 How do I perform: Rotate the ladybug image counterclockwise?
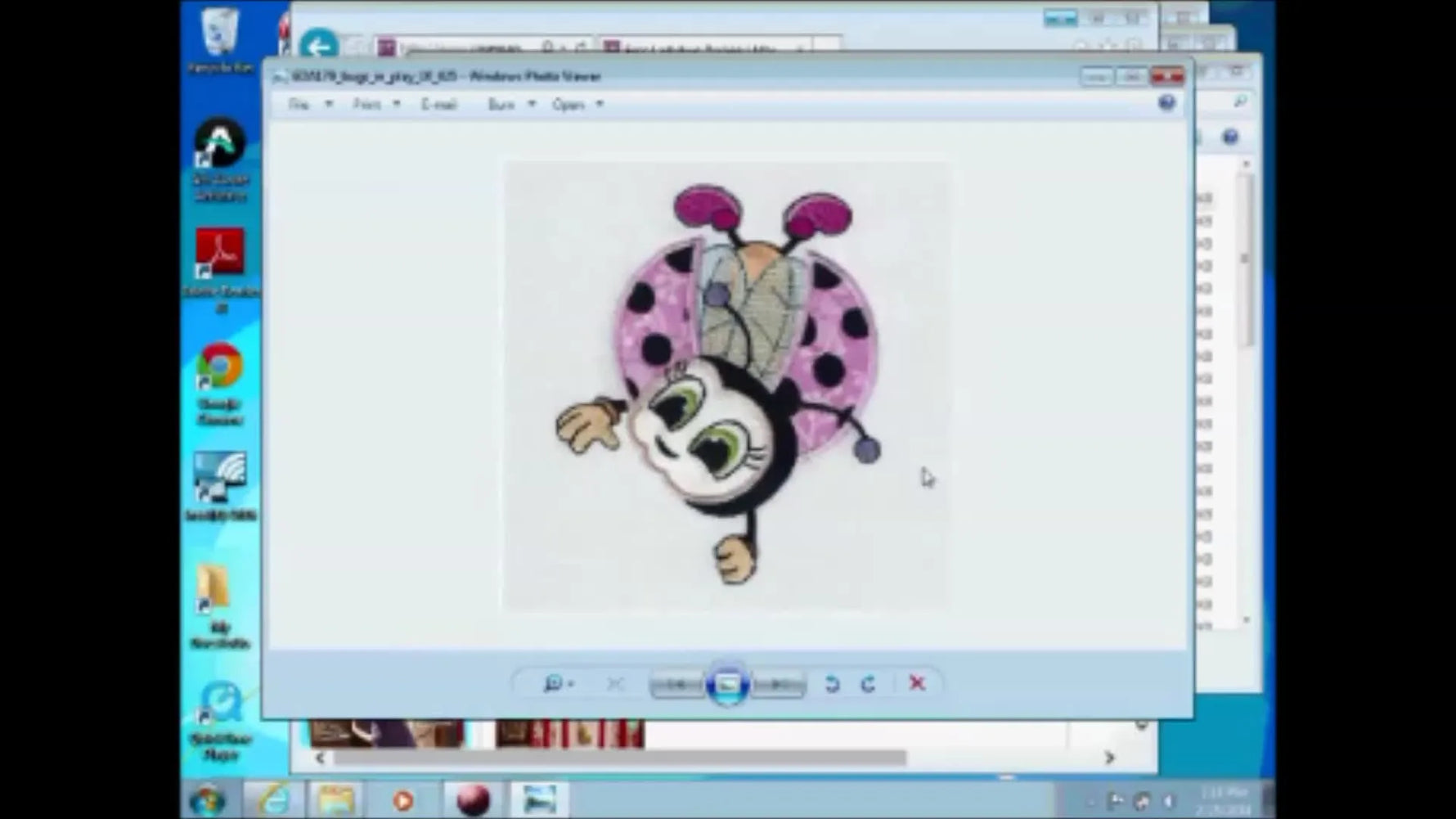(x=832, y=684)
